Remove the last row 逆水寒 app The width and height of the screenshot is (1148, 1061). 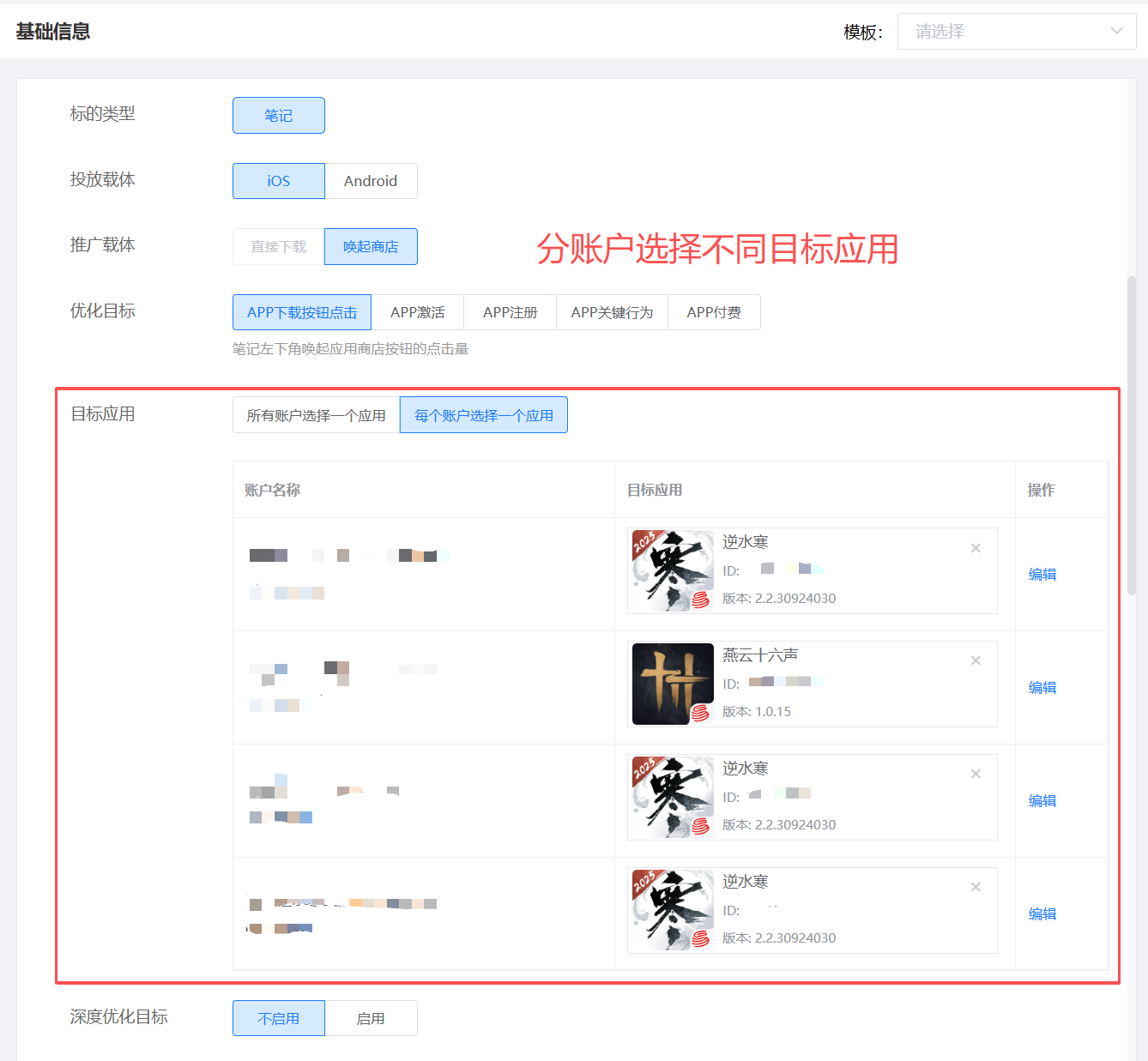tap(976, 887)
